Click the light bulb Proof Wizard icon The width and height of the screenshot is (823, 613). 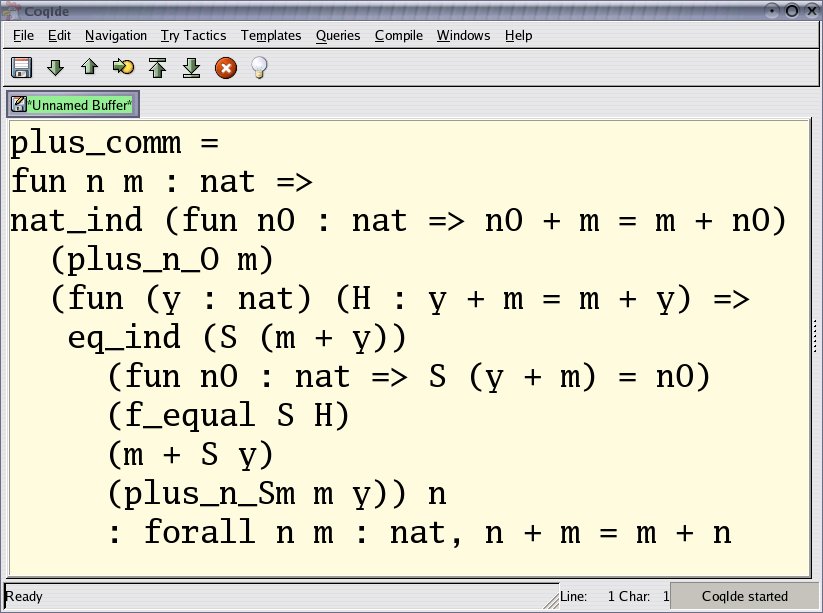coord(259,68)
